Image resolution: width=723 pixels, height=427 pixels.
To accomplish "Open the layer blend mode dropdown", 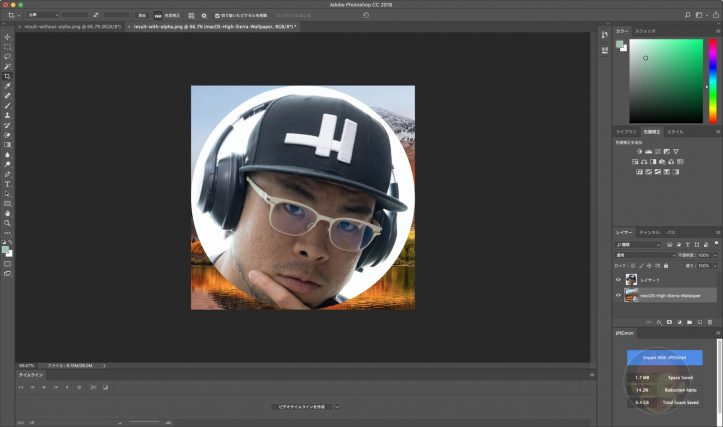I will click(x=638, y=255).
